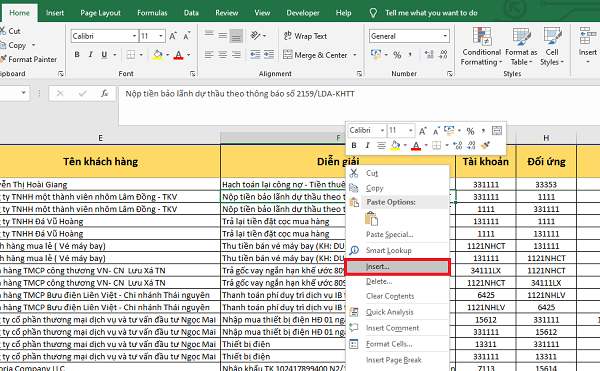This screenshot has width=600, height=371.
Task: Open Format as Table gallery
Action: (521, 46)
